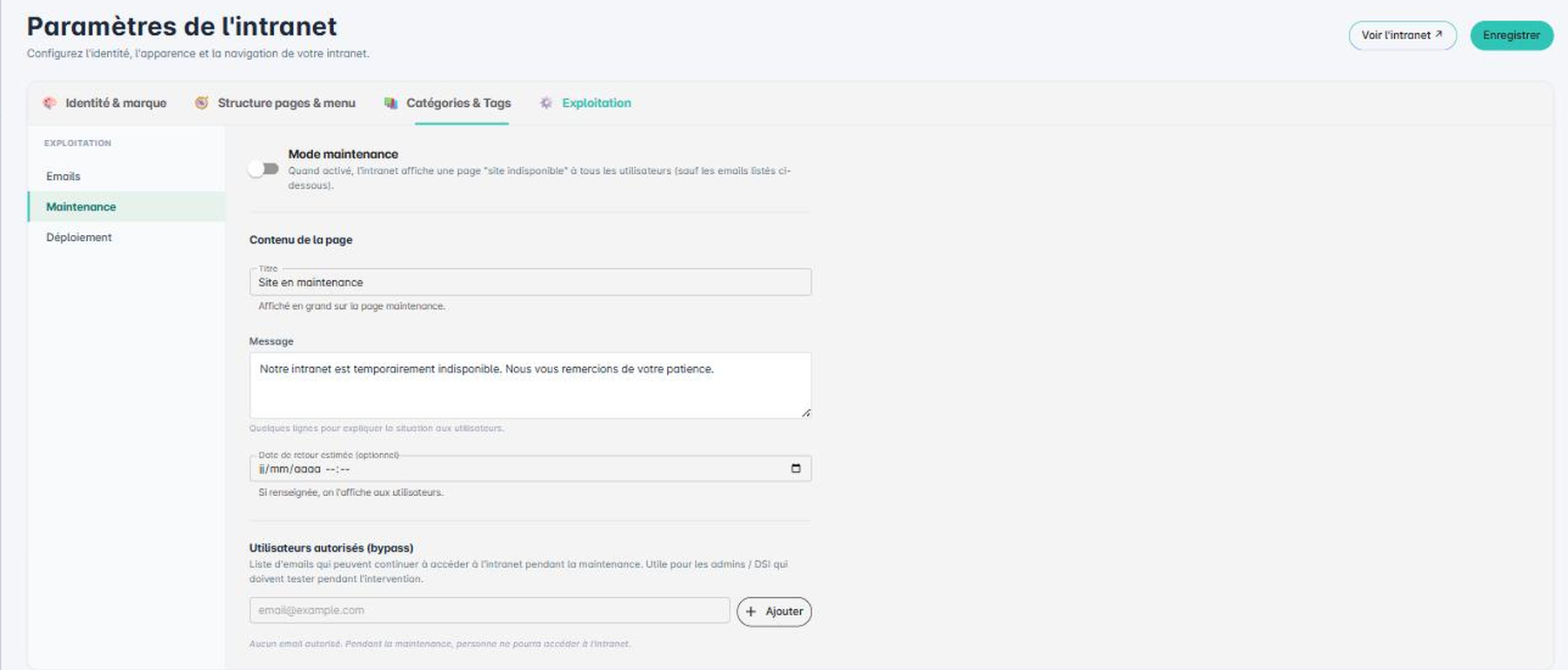1568x670 pixels.
Task: Switch to Structure pages & menu tab
Action: (x=276, y=103)
